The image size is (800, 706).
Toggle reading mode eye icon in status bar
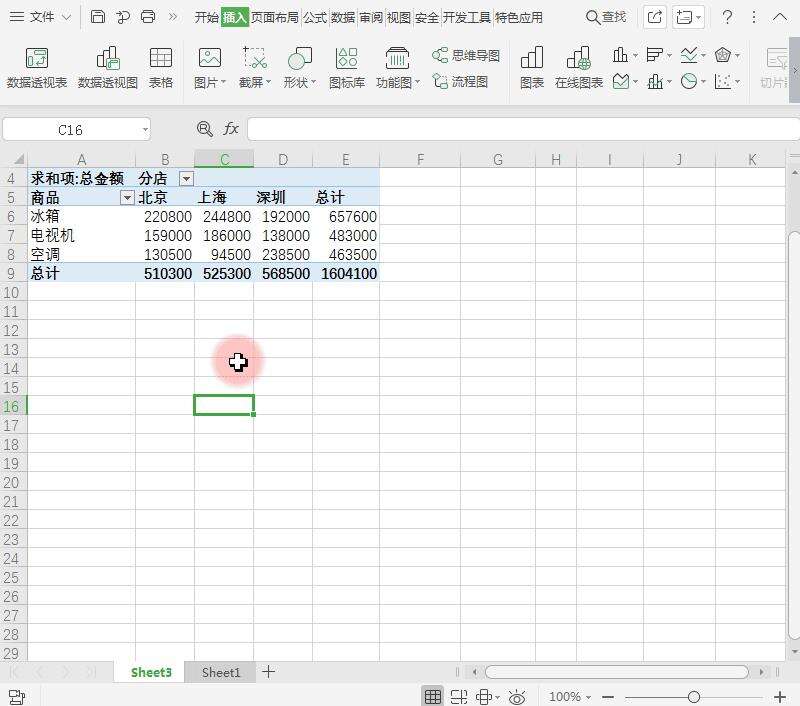tap(516, 697)
